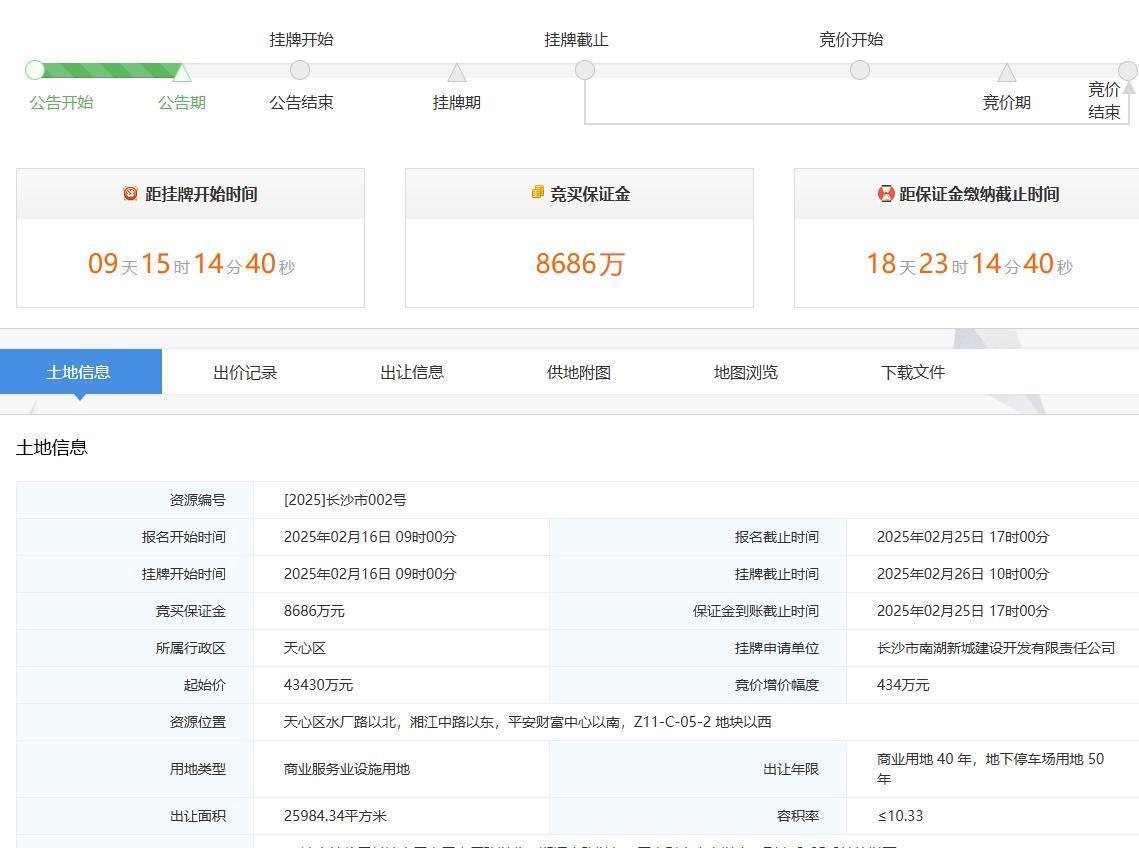
Task: Open the 下载文件 tab
Action: (913, 372)
